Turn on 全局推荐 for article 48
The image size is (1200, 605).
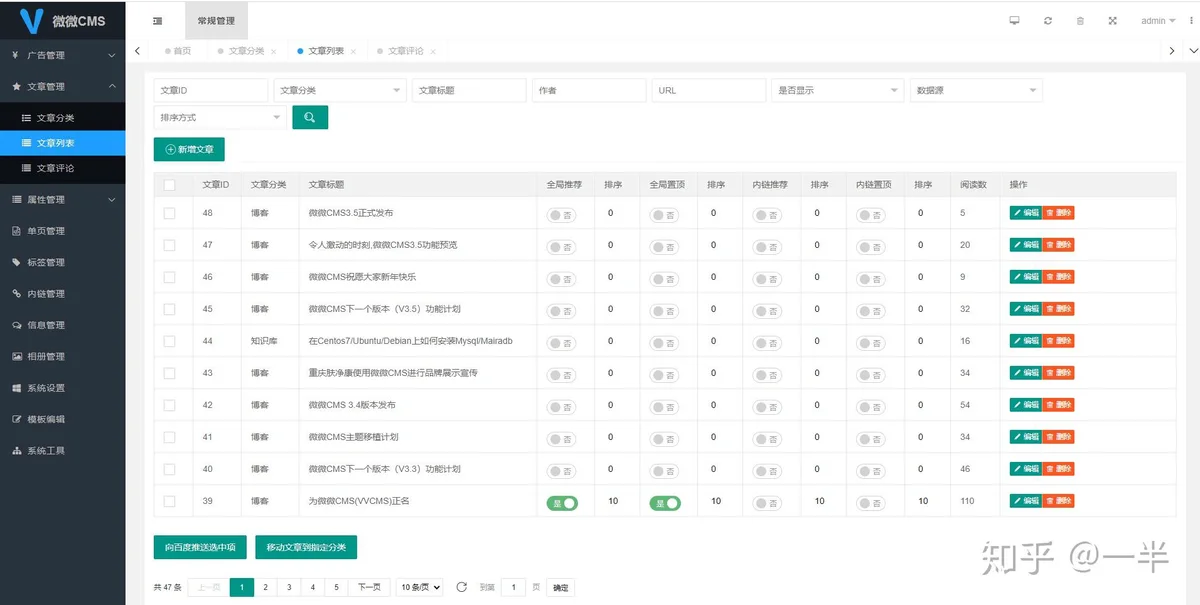[562, 214]
